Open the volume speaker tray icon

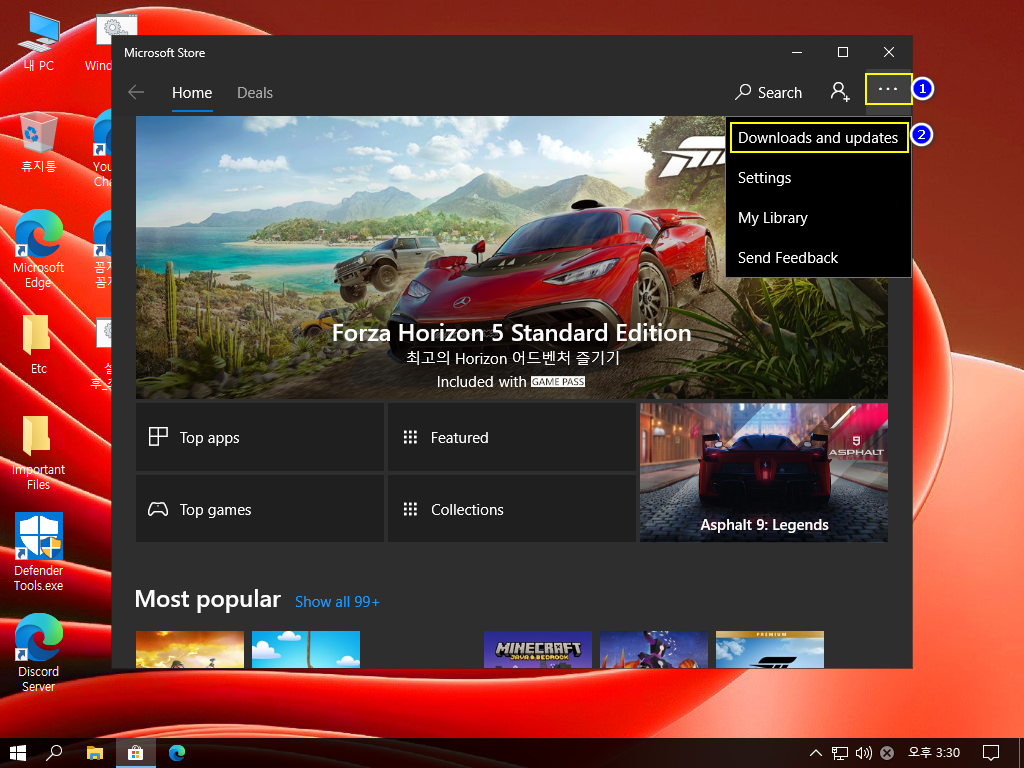click(x=863, y=753)
